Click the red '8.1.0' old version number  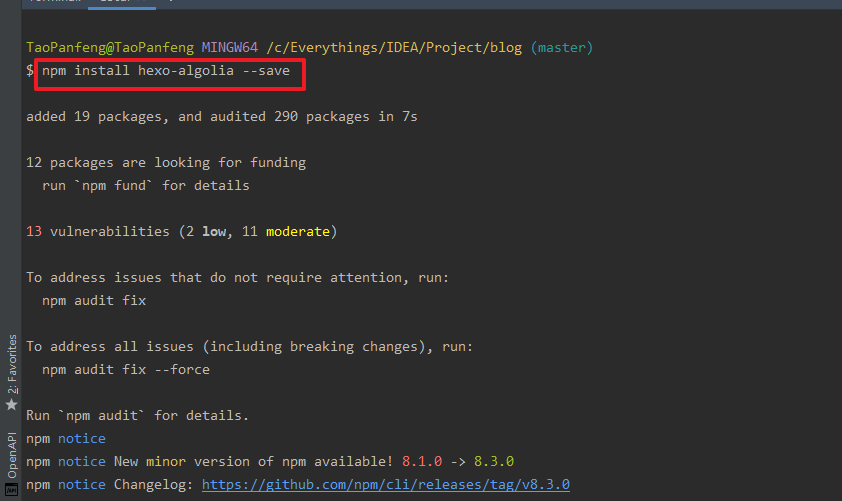click(422, 461)
